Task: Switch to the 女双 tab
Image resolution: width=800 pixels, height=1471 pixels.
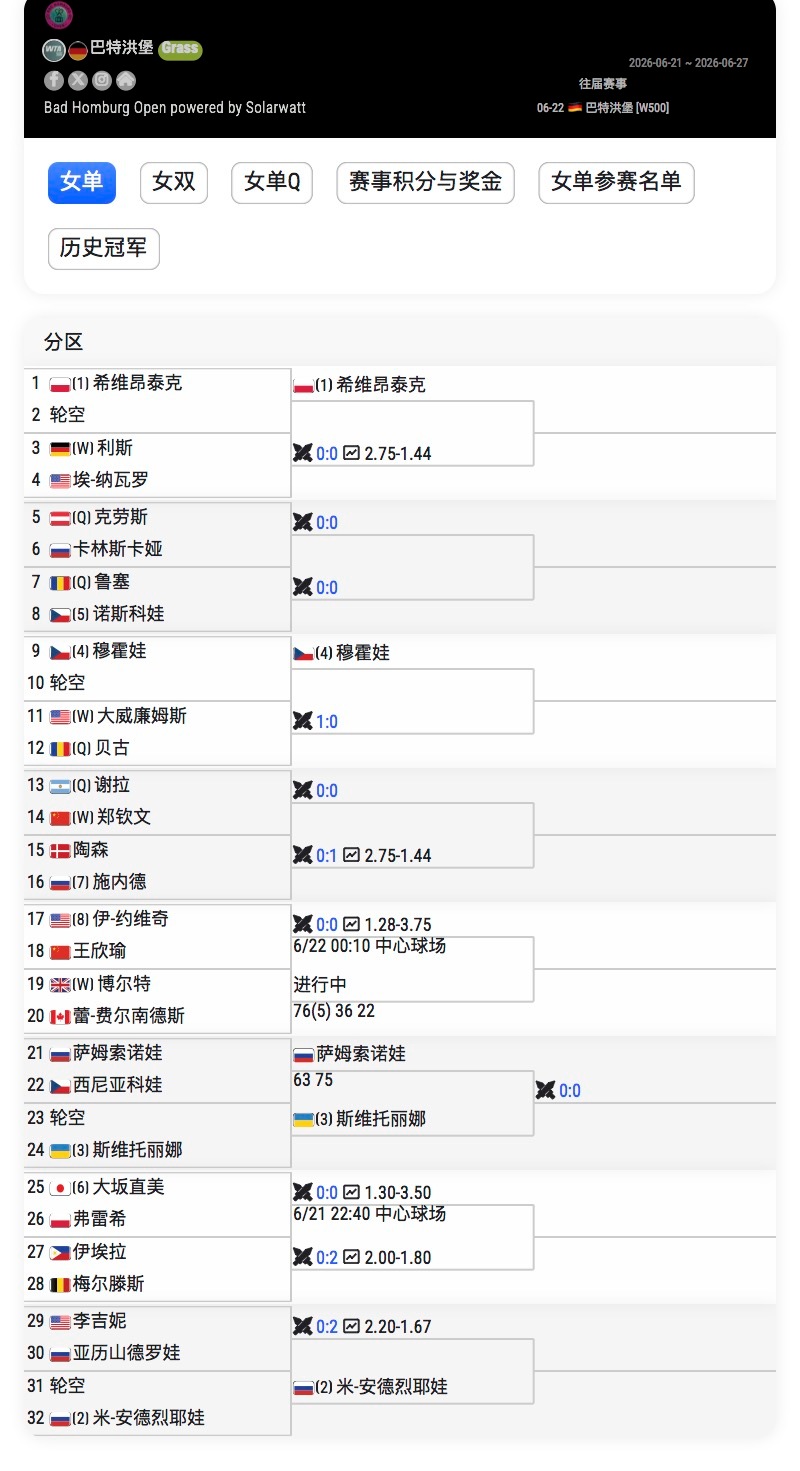Action: point(174,183)
